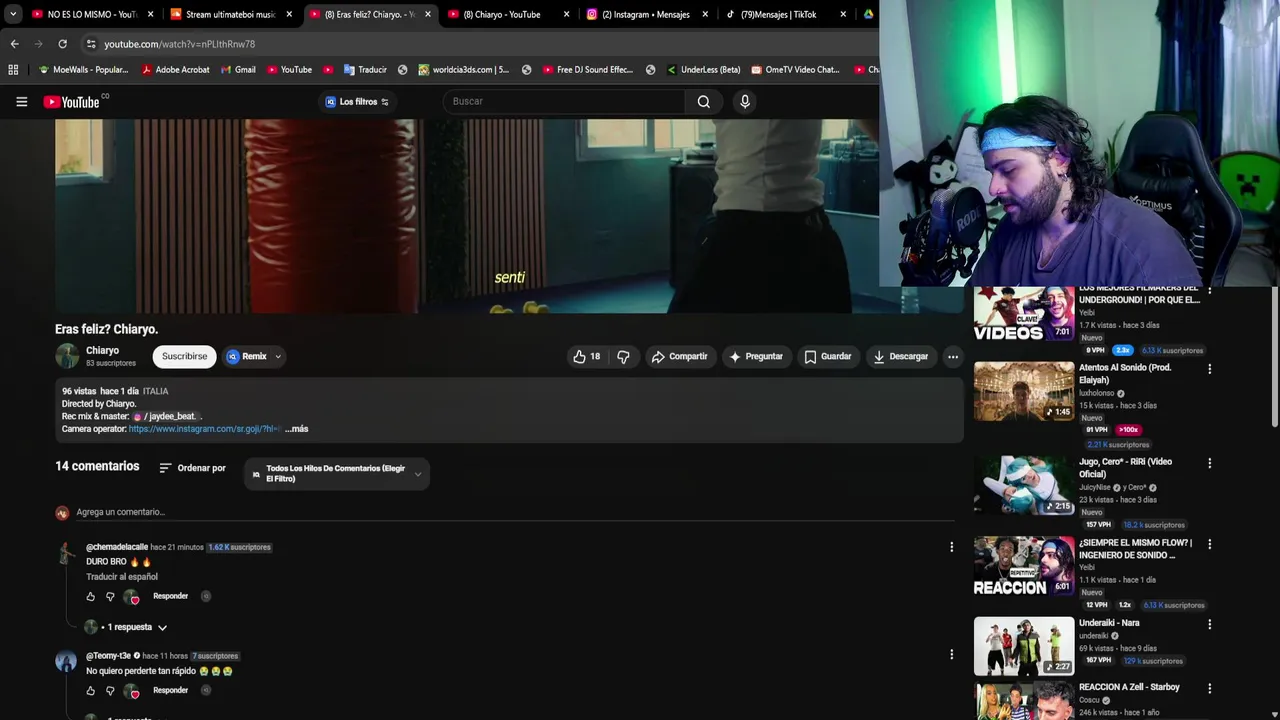Screen dimensions: 1280x720
Task: Dislike the video with thumbs down
Action: click(x=623, y=356)
